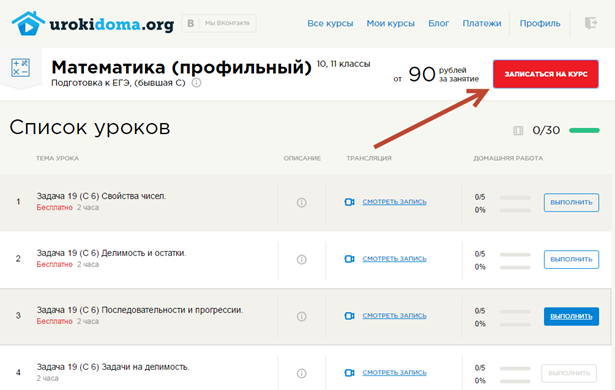Go to Все курсы menu

330,24
